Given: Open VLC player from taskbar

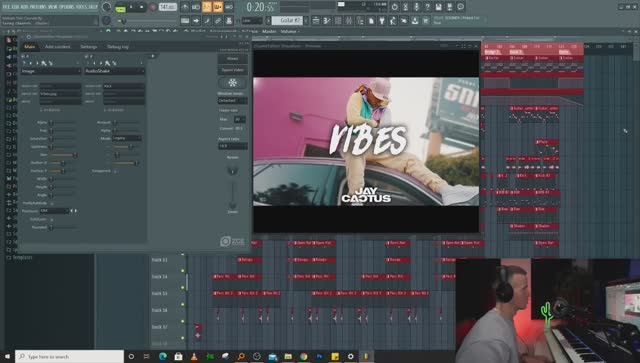Looking at the screenshot, I should tap(194, 356).
